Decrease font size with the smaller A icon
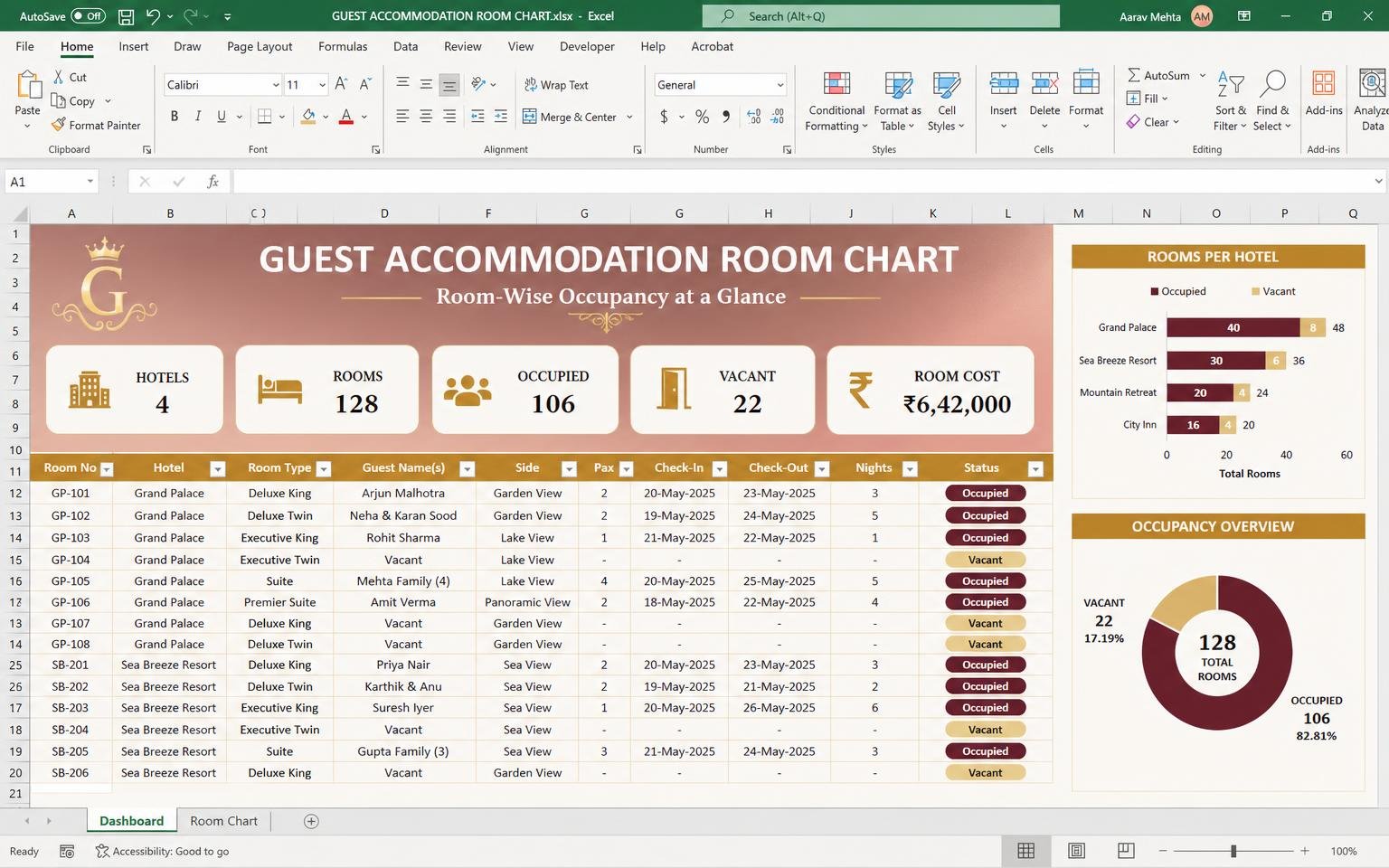This screenshot has height=868, width=1389. click(364, 84)
